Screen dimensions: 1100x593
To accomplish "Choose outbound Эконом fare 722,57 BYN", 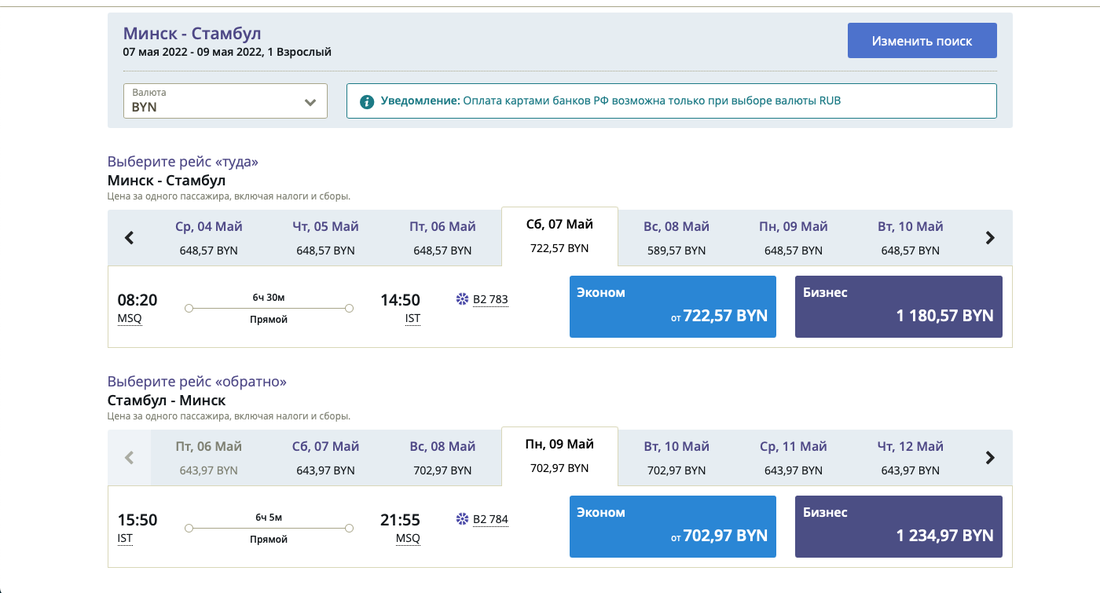I will [x=672, y=306].
